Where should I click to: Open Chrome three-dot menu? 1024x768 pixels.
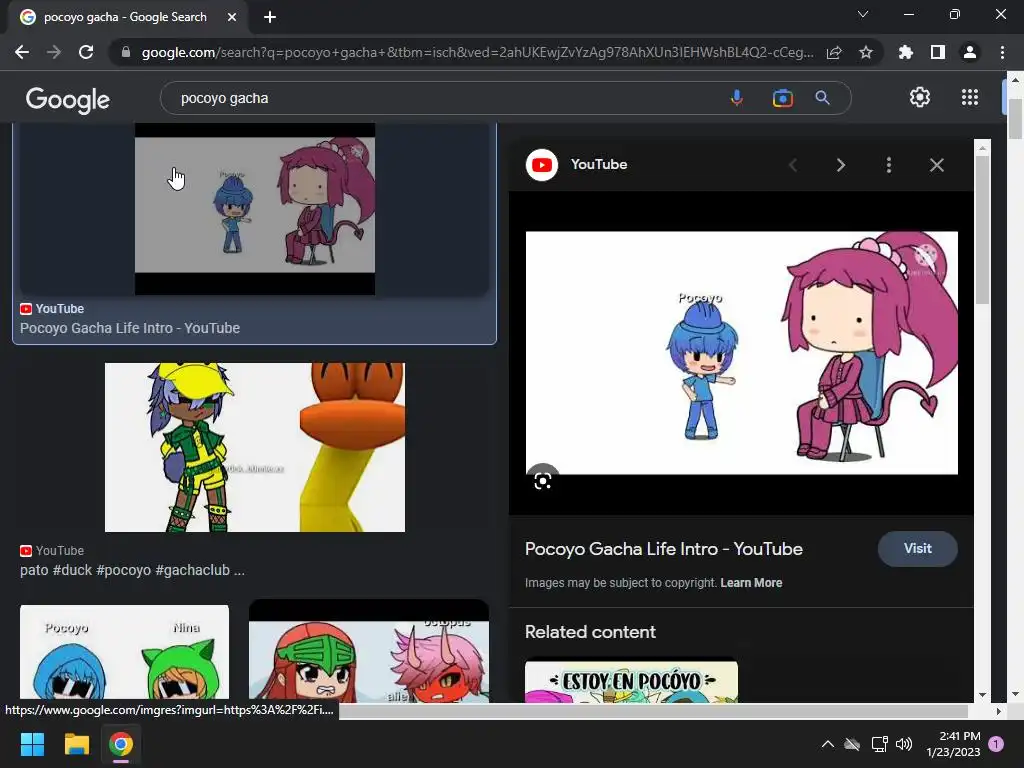(1002, 52)
